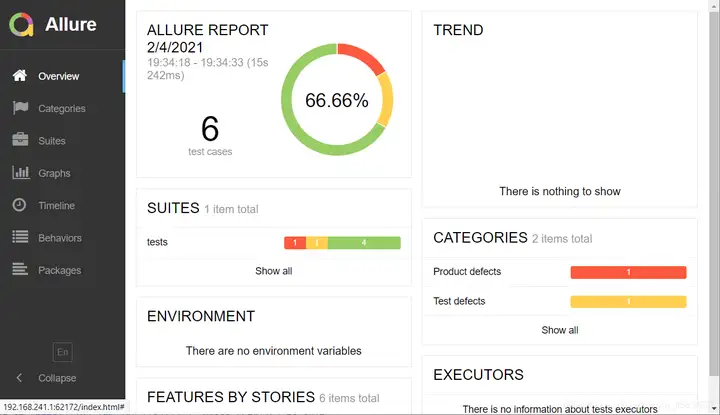The width and height of the screenshot is (720, 415).
Task: Click 'There is nothing to show' text
Action: coord(560,191)
